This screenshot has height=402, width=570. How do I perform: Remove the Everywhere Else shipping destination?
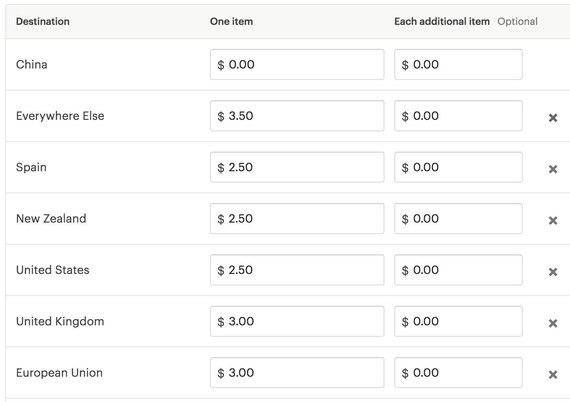(x=553, y=117)
